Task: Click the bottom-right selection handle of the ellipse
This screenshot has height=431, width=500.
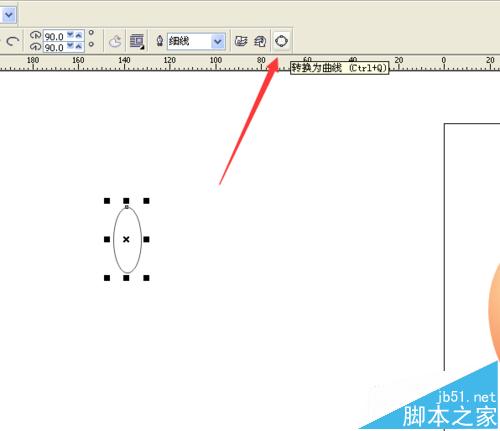Action: 146,278
